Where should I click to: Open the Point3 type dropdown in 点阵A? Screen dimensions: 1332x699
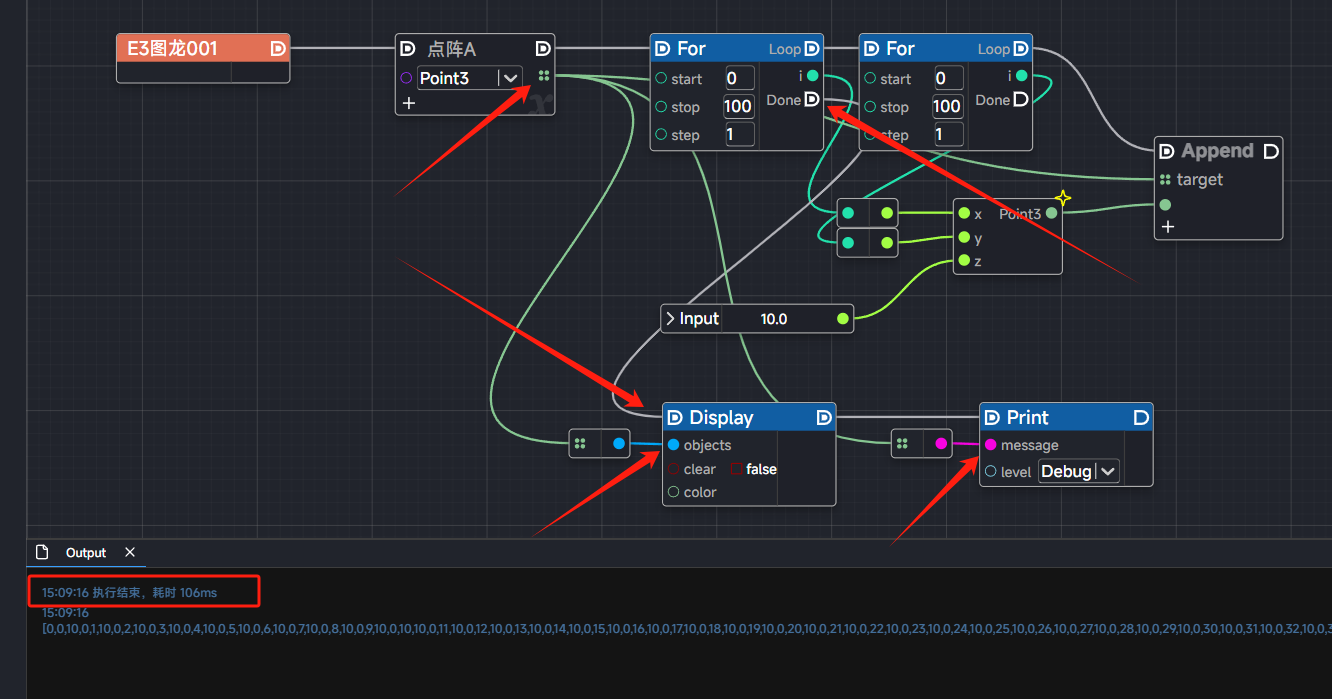[x=510, y=78]
